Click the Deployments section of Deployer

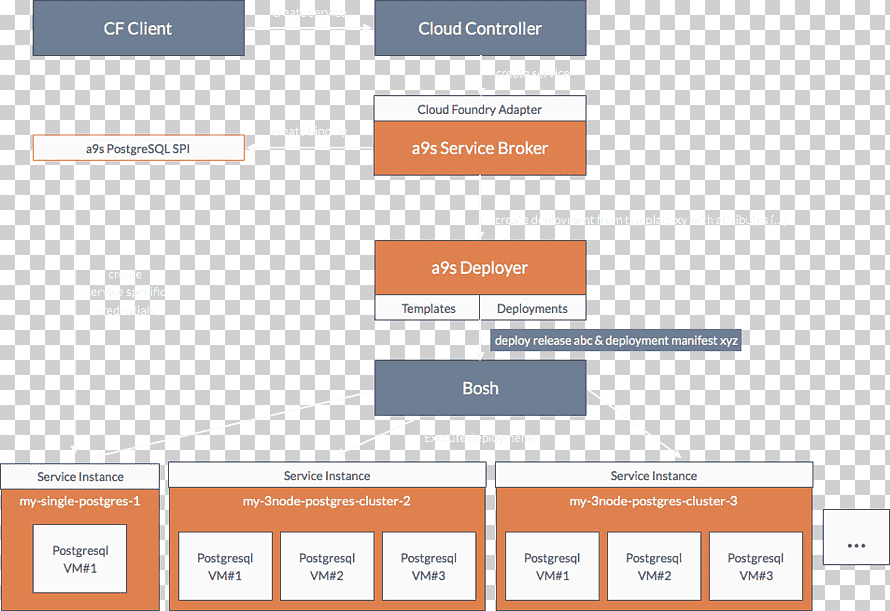click(x=532, y=308)
